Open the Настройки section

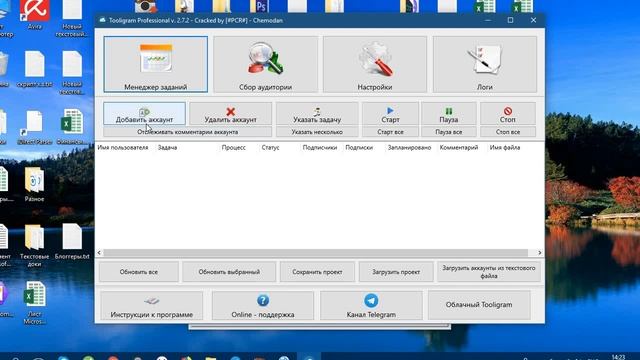pos(375,64)
